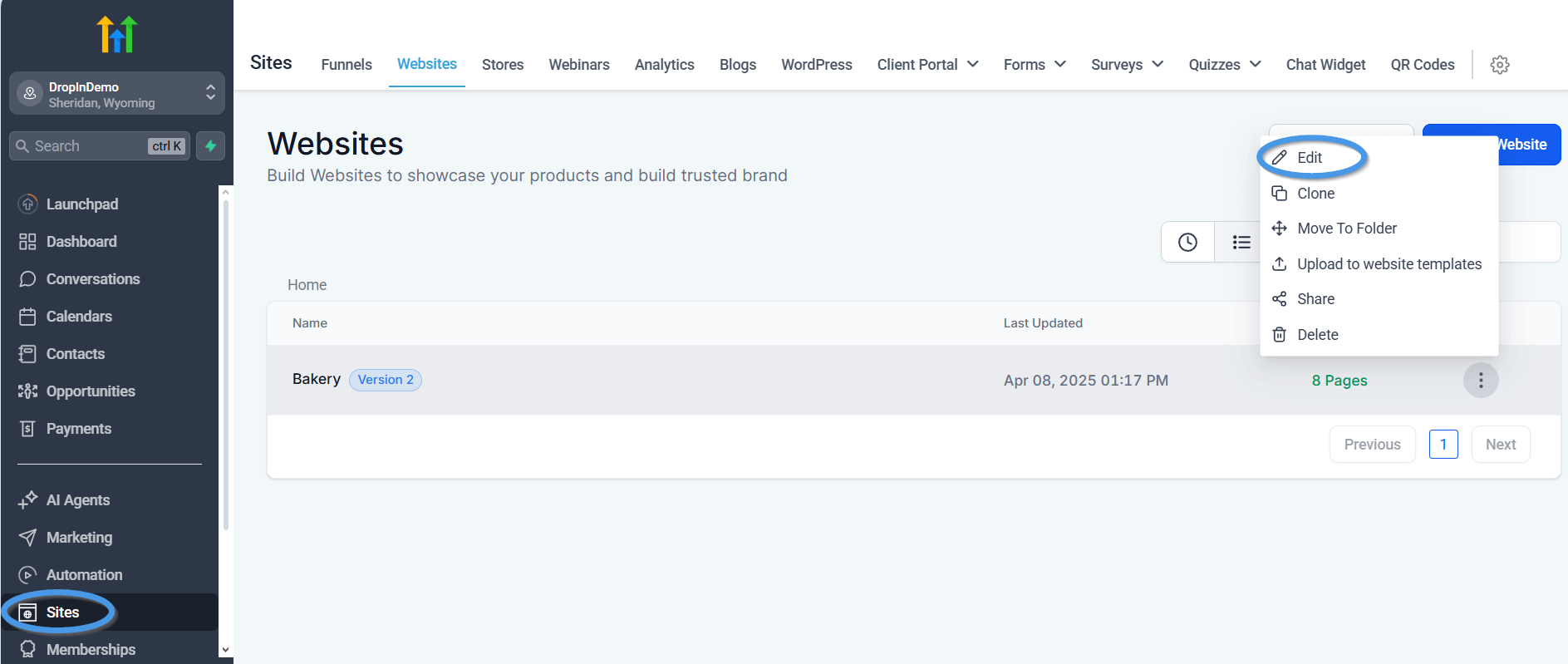Choose Clone from the context menu
The image size is (1568, 664).
(1379, 194)
